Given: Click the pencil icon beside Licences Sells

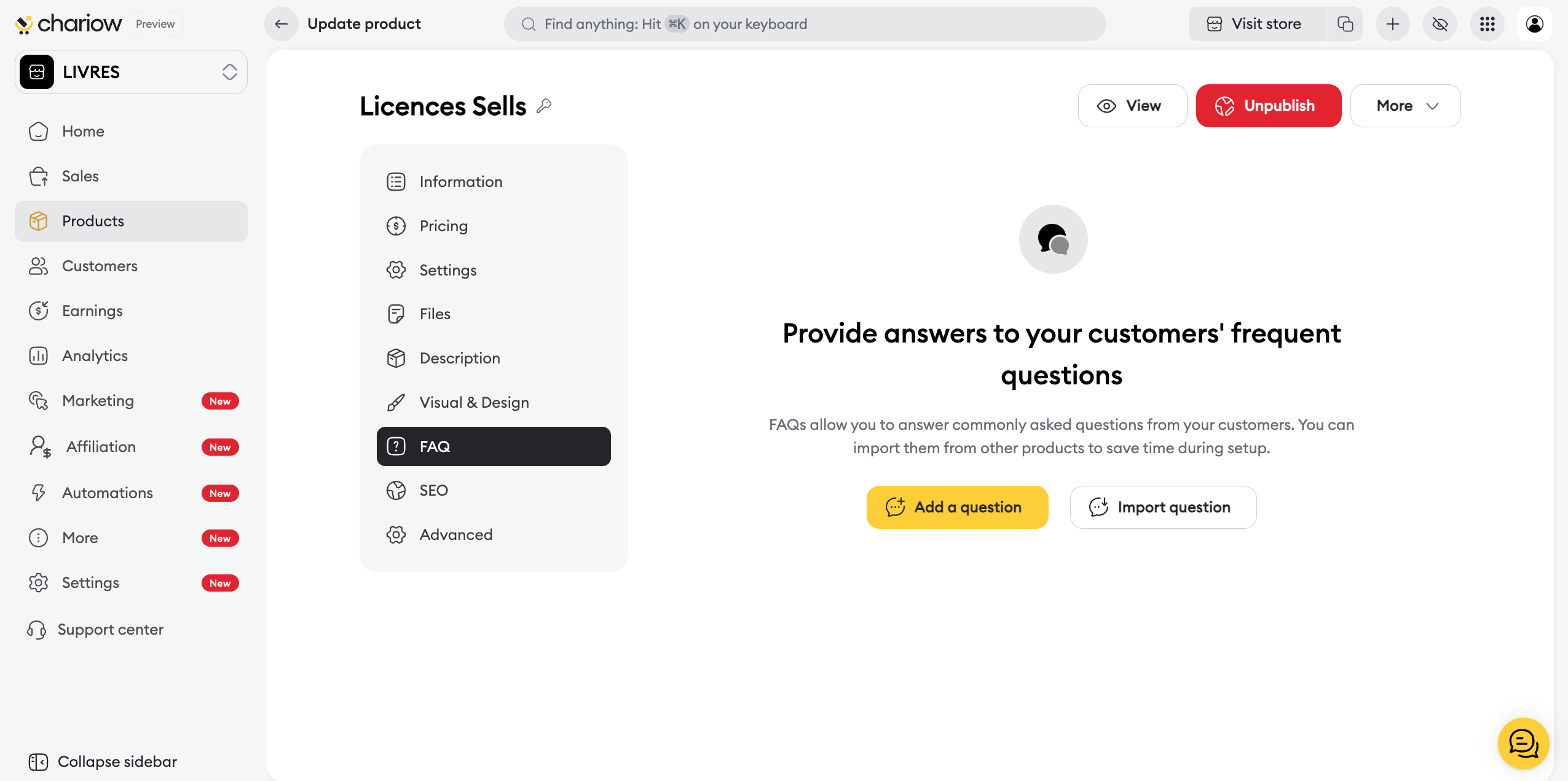Looking at the screenshot, I should [x=544, y=106].
